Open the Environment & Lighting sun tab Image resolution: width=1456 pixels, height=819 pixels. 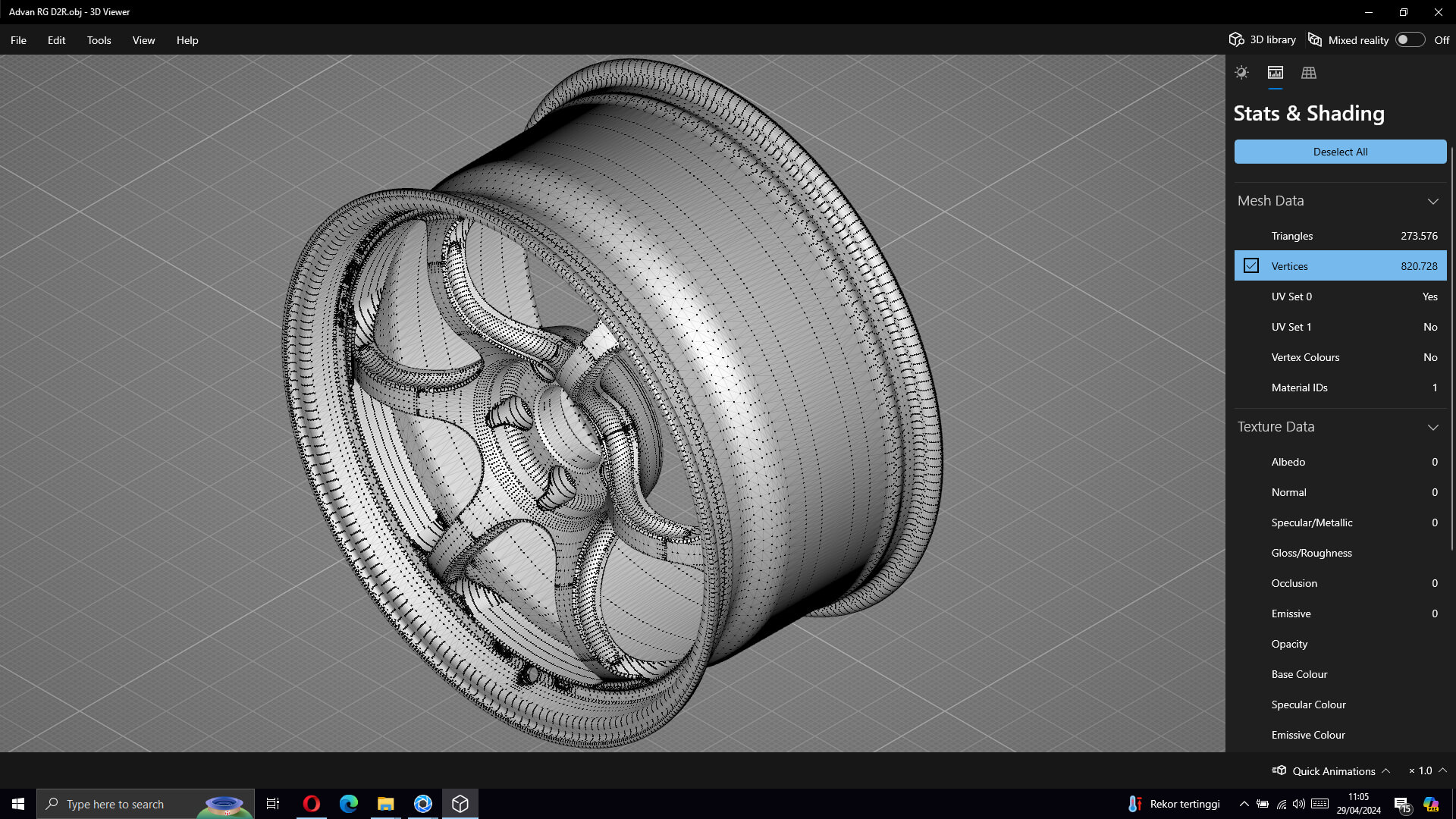pos(1241,73)
